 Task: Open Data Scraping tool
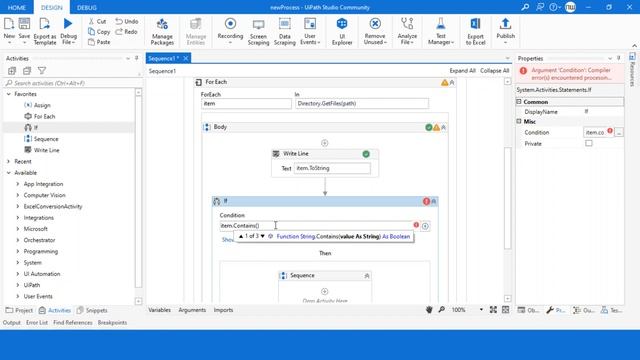click(284, 31)
